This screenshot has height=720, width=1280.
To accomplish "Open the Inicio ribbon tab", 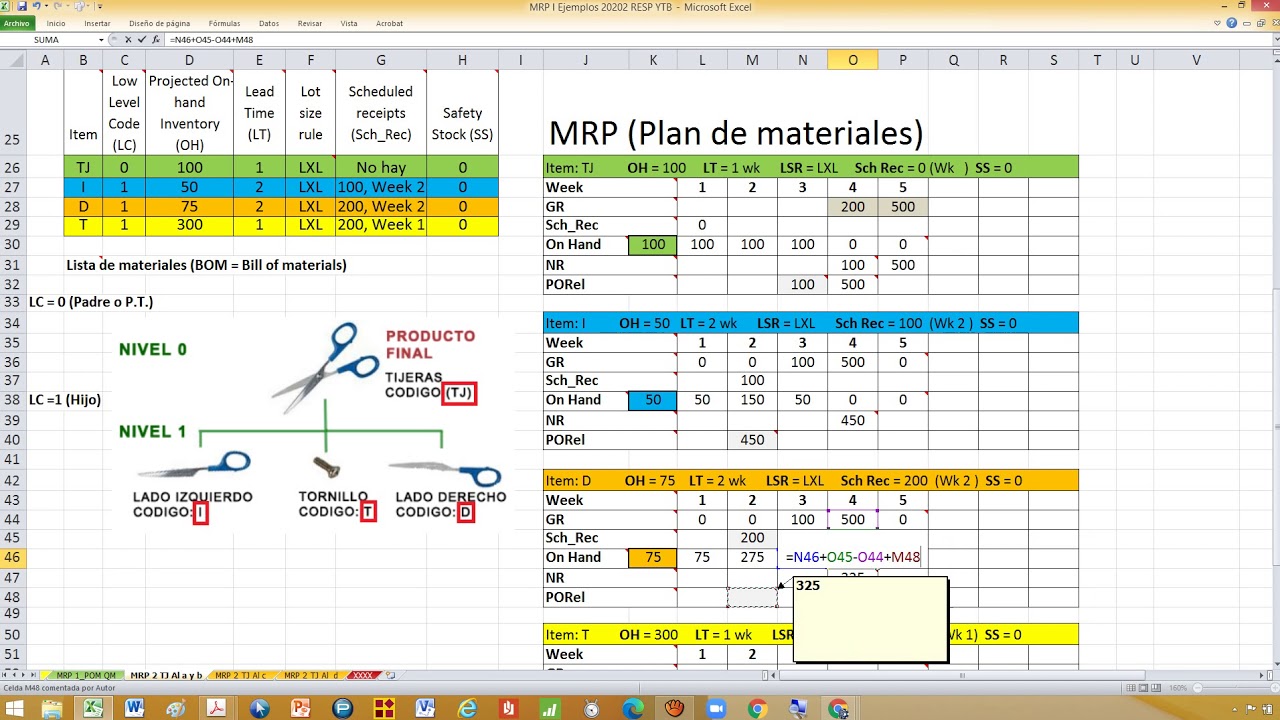I will [56, 23].
